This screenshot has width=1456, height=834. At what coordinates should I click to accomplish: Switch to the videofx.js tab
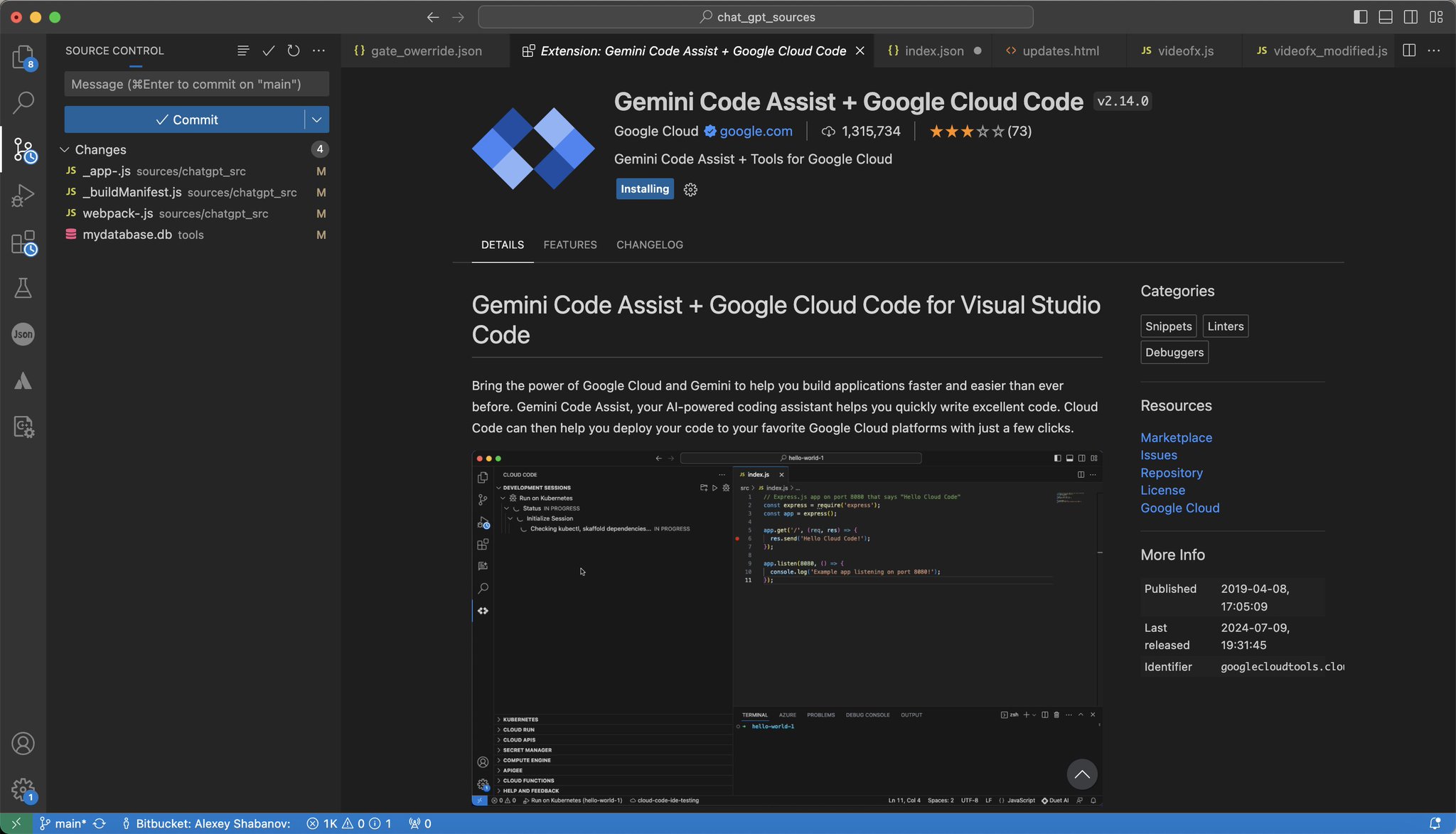[x=1185, y=50]
